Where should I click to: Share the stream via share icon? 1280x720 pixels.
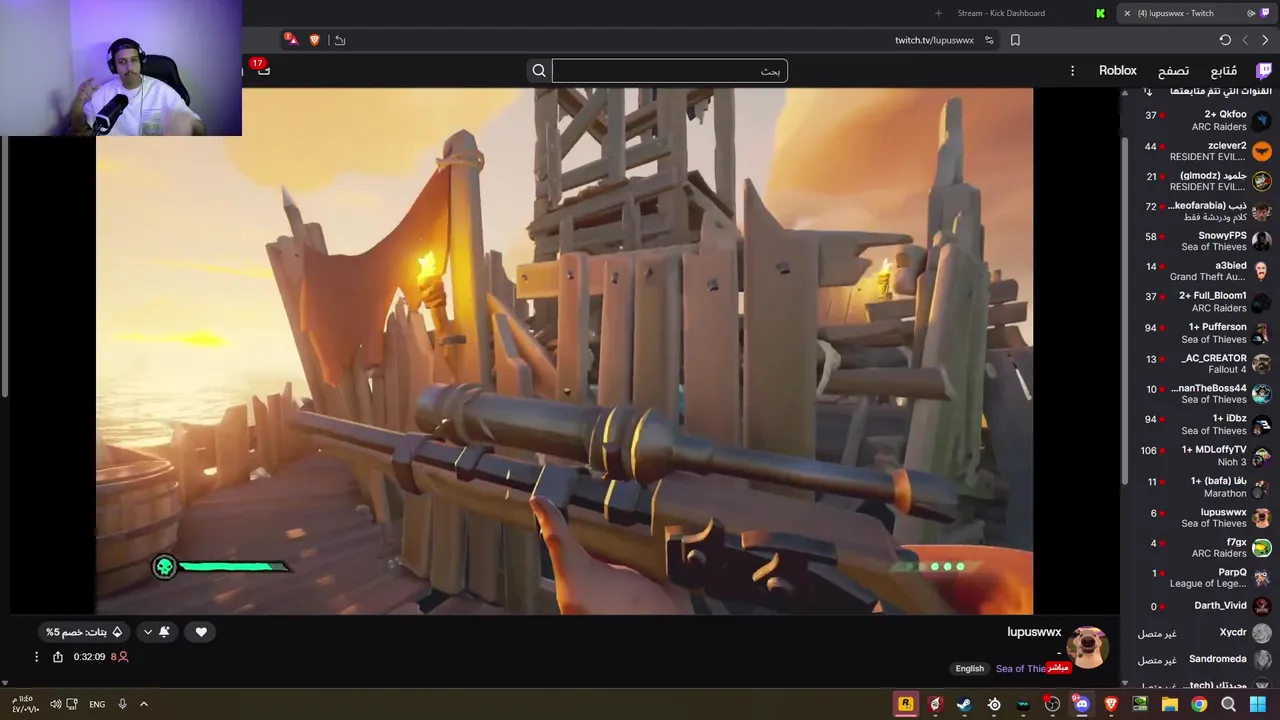(58, 657)
